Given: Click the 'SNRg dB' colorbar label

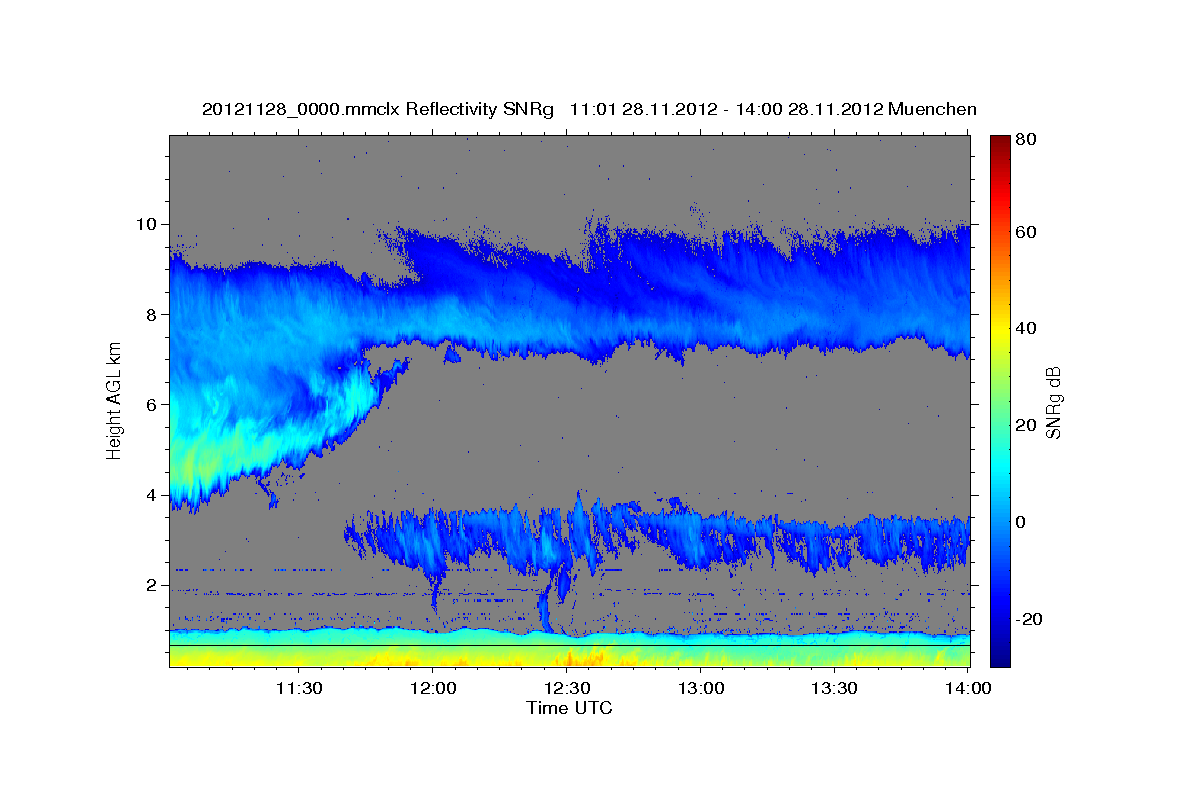Looking at the screenshot, I should (x=1053, y=402).
